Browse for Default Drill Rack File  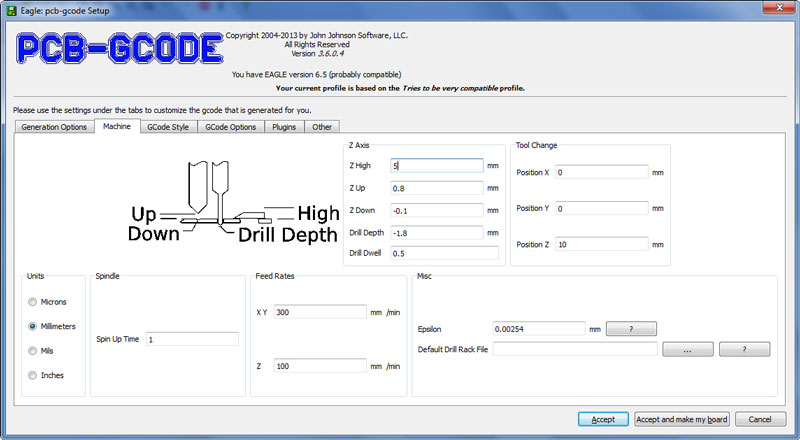click(688, 350)
